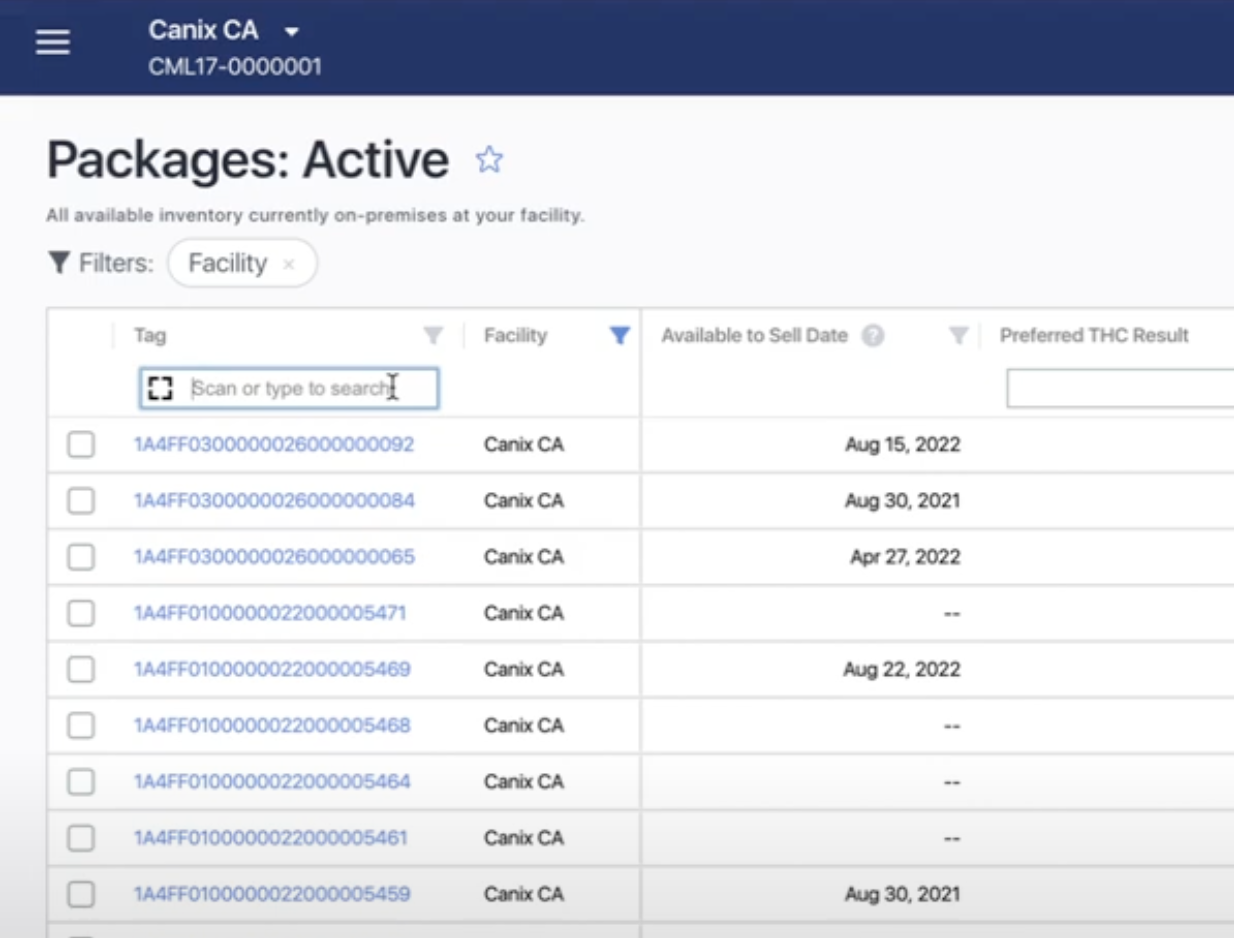
Task: Click the star to favorite Packages: Active
Action: 487,158
